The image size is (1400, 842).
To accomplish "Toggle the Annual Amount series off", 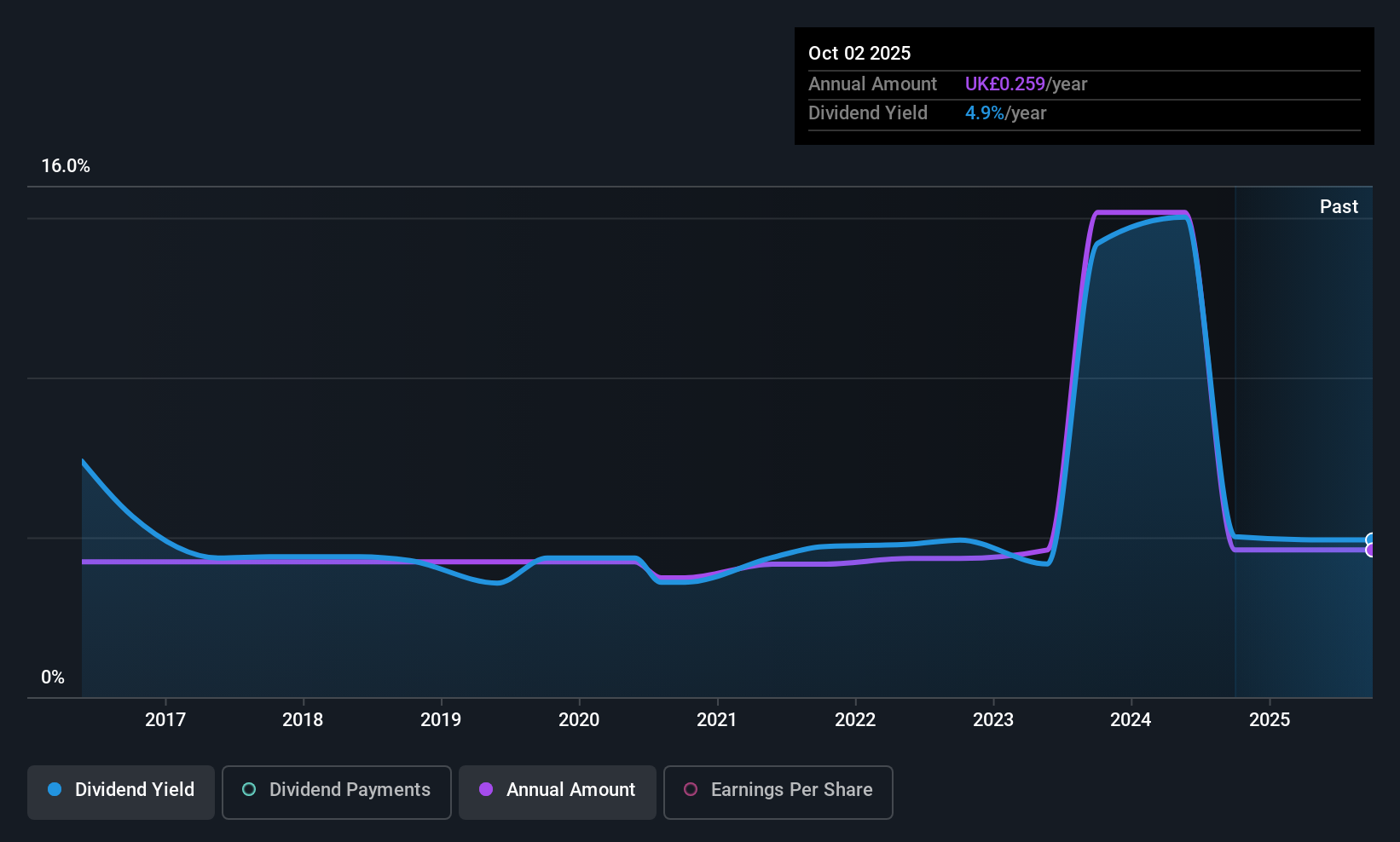I will [557, 791].
